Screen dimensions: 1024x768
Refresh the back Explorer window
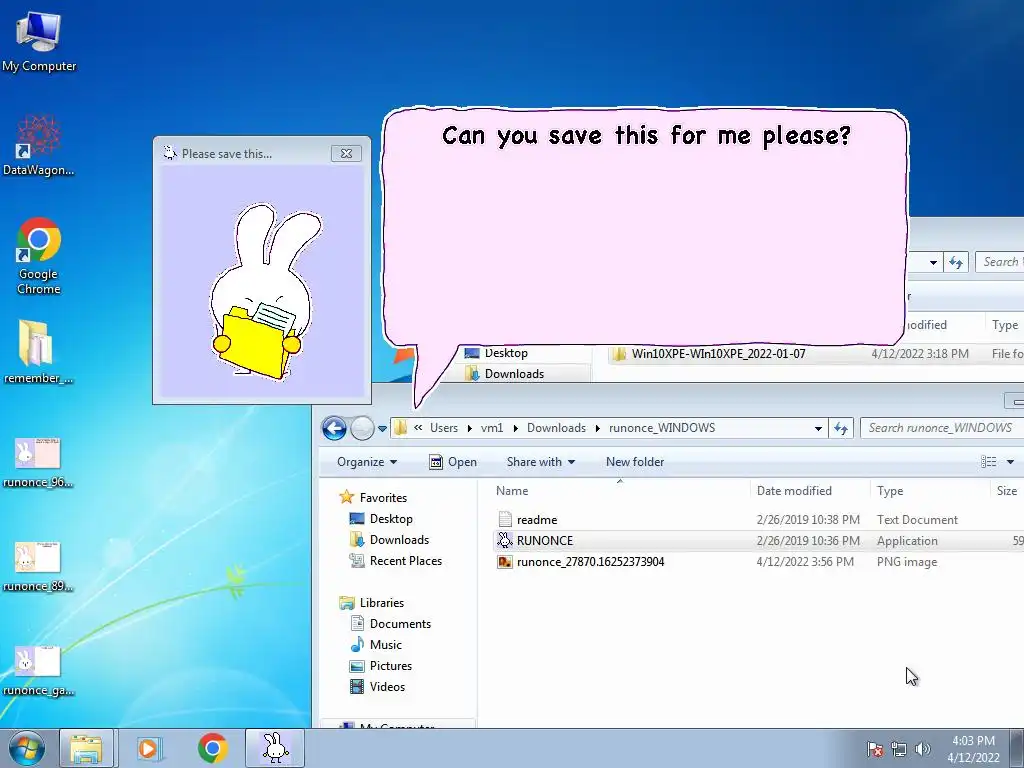[x=956, y=262]
